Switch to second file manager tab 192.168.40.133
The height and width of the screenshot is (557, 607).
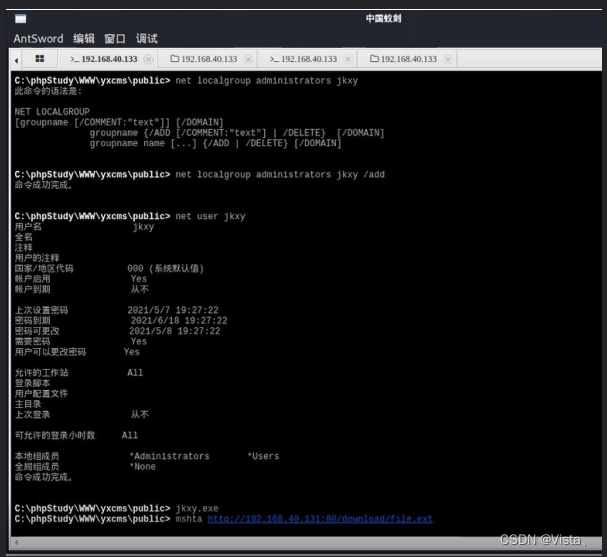[x=403, y=59]
